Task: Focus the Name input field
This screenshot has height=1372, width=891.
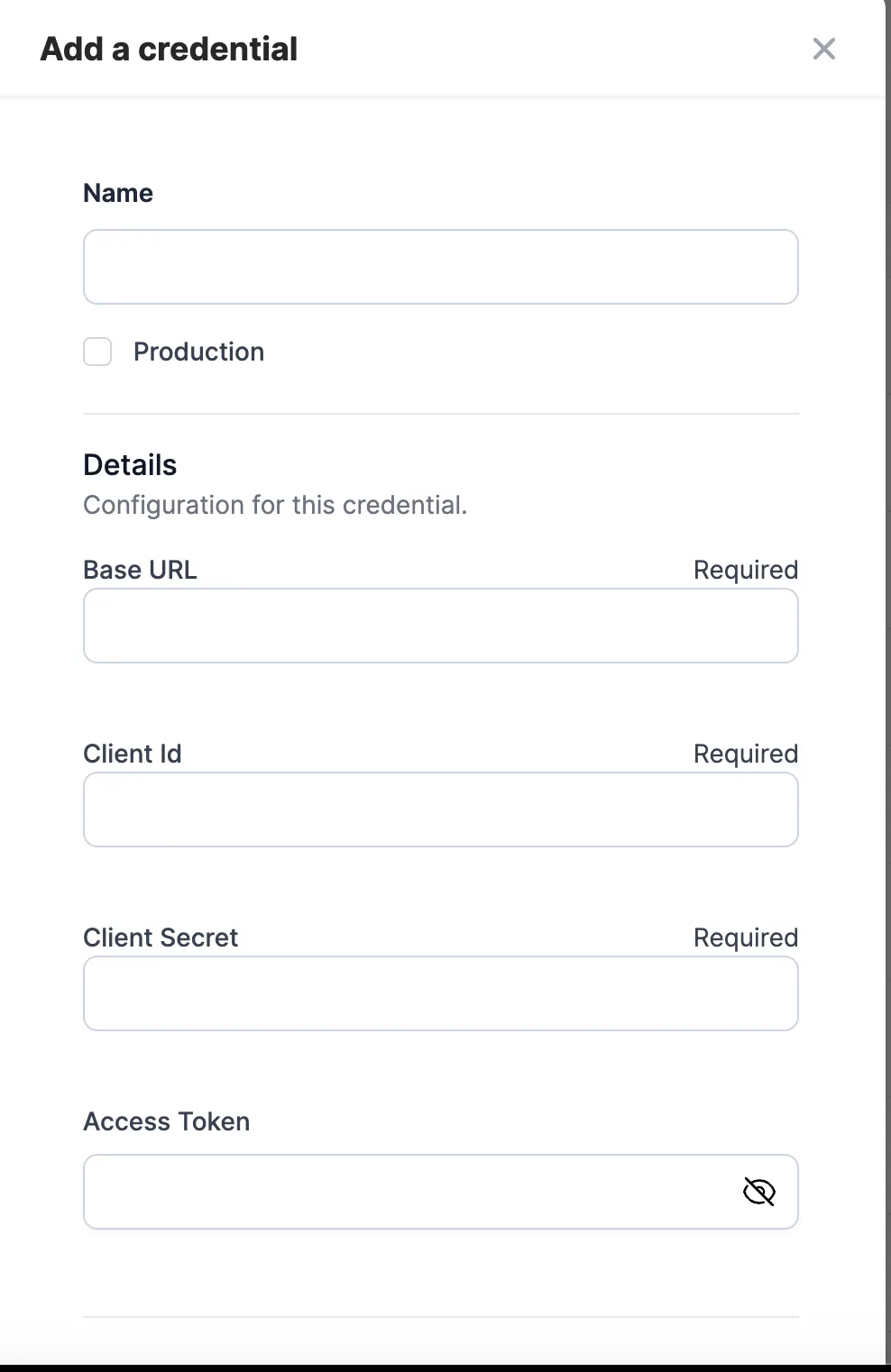Action: 441,267
